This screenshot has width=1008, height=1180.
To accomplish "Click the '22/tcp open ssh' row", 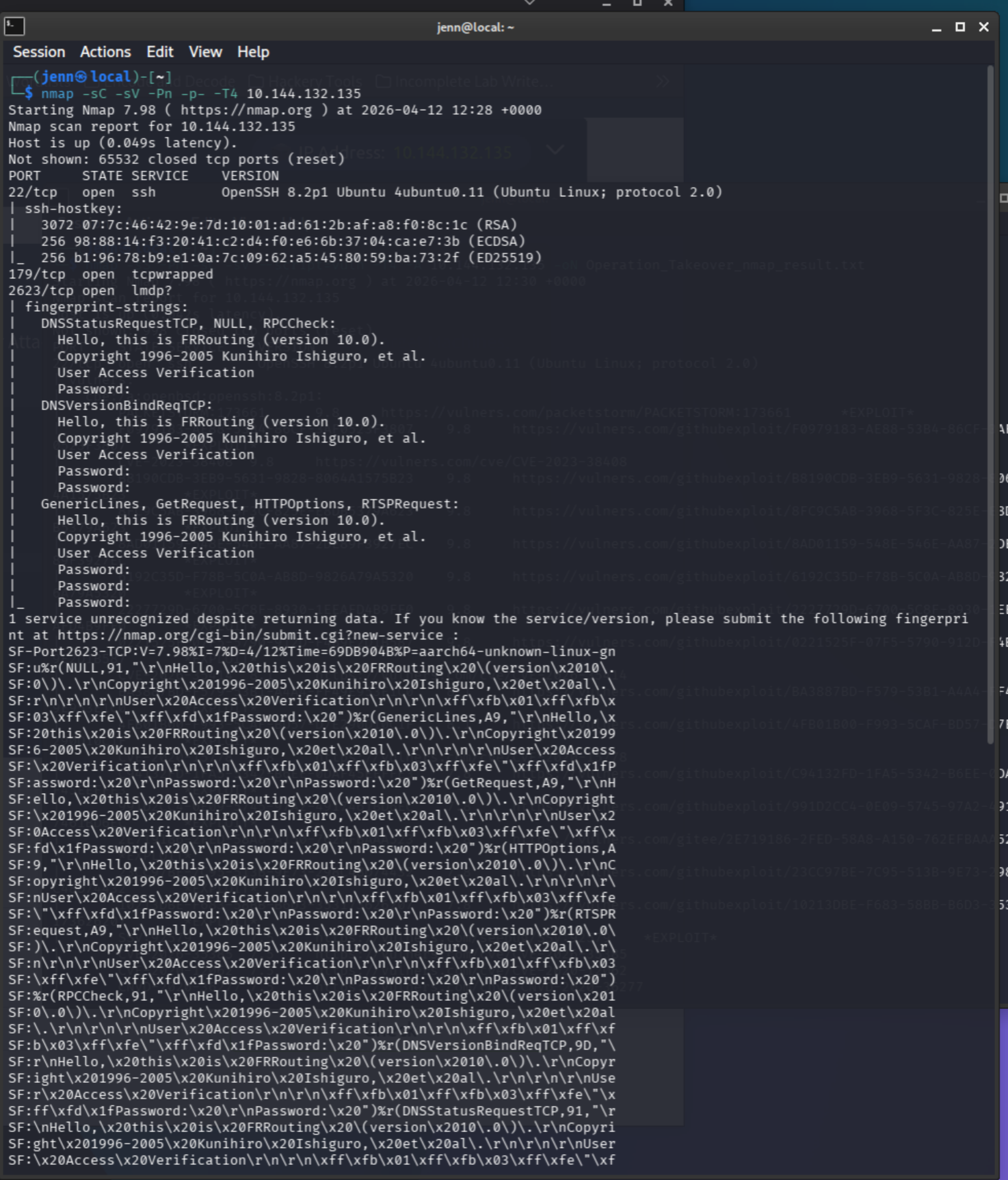I will coord(365,192).
